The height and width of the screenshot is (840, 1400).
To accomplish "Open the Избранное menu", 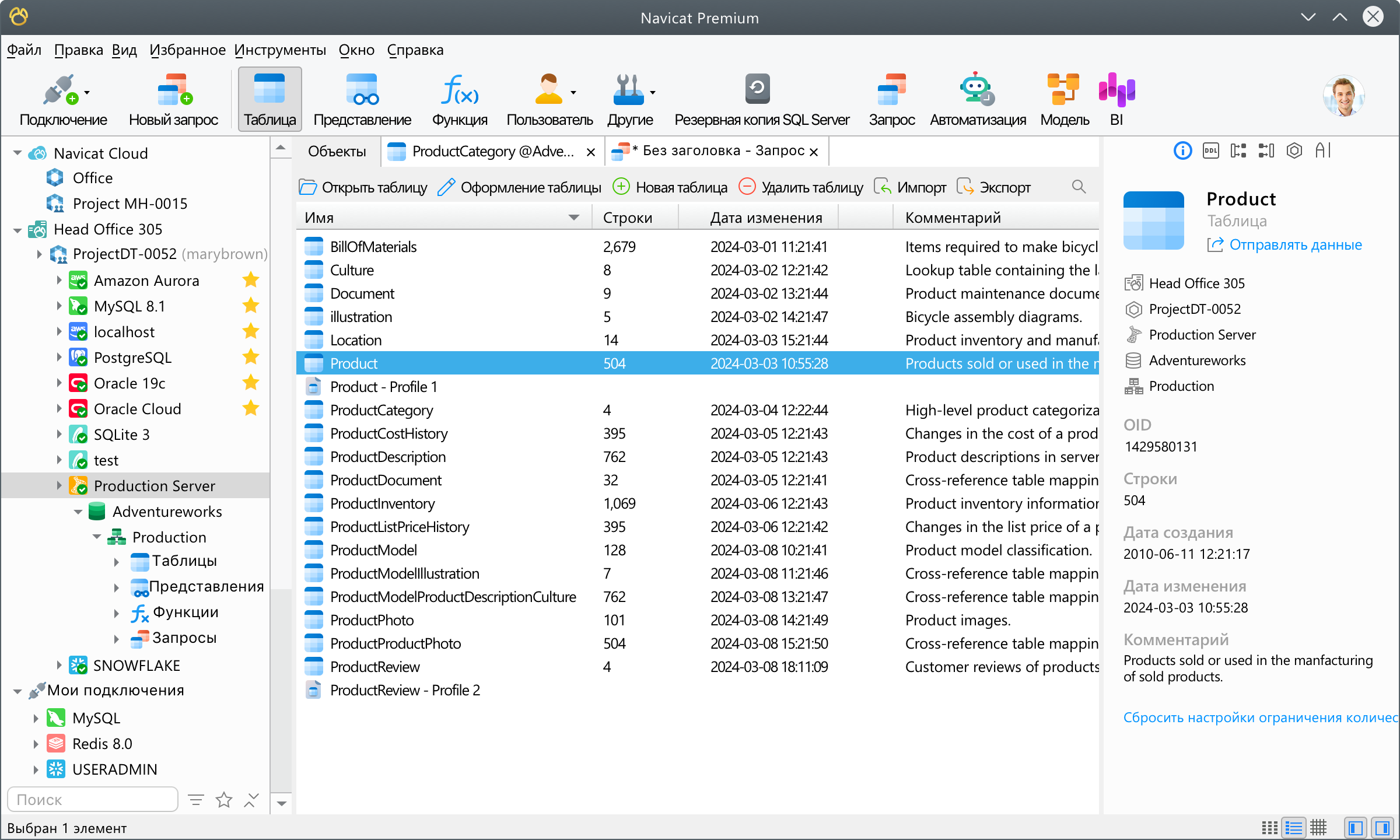I will [x=187, y=50].
